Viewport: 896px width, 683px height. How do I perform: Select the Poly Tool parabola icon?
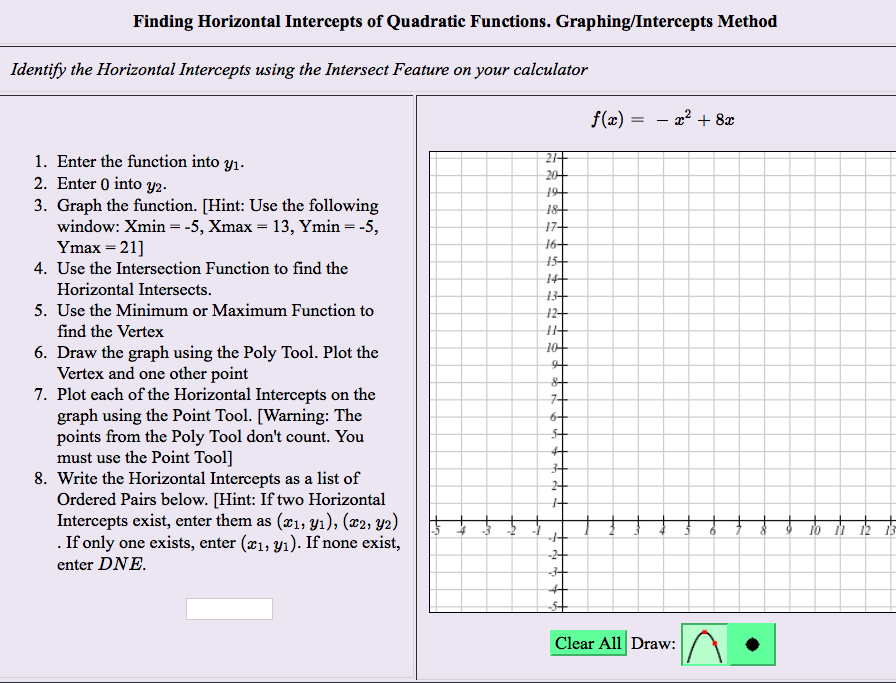703,644
